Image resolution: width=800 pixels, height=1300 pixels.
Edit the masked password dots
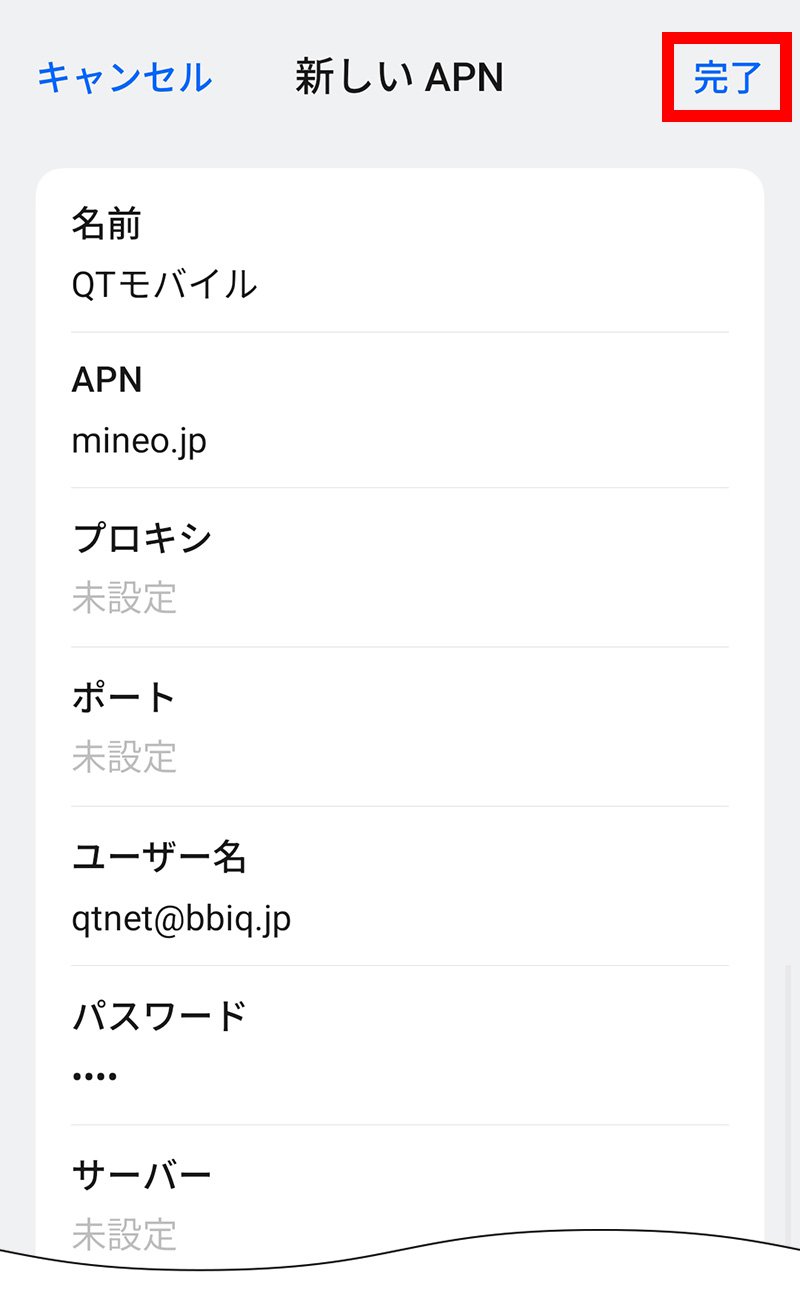[95, 1076]
